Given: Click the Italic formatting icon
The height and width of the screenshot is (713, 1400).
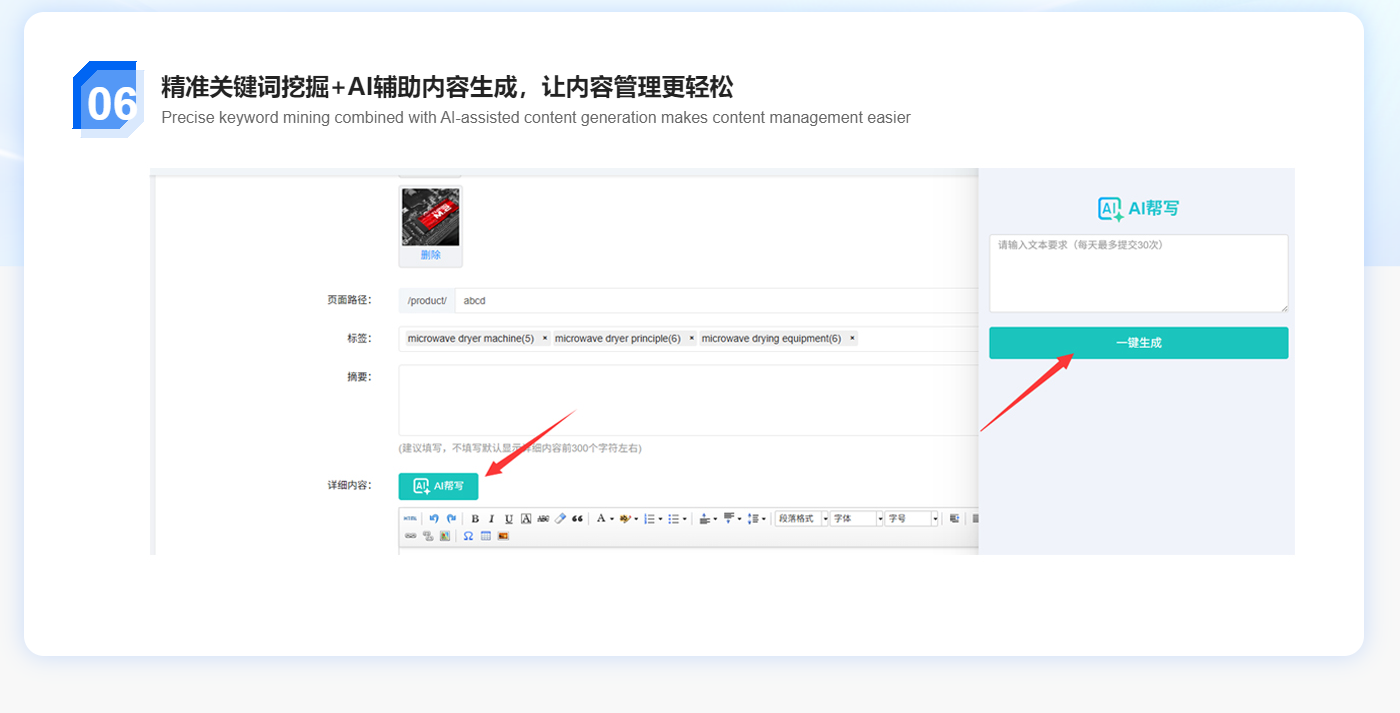Looking at the screenshot, I should coord(491,519).
